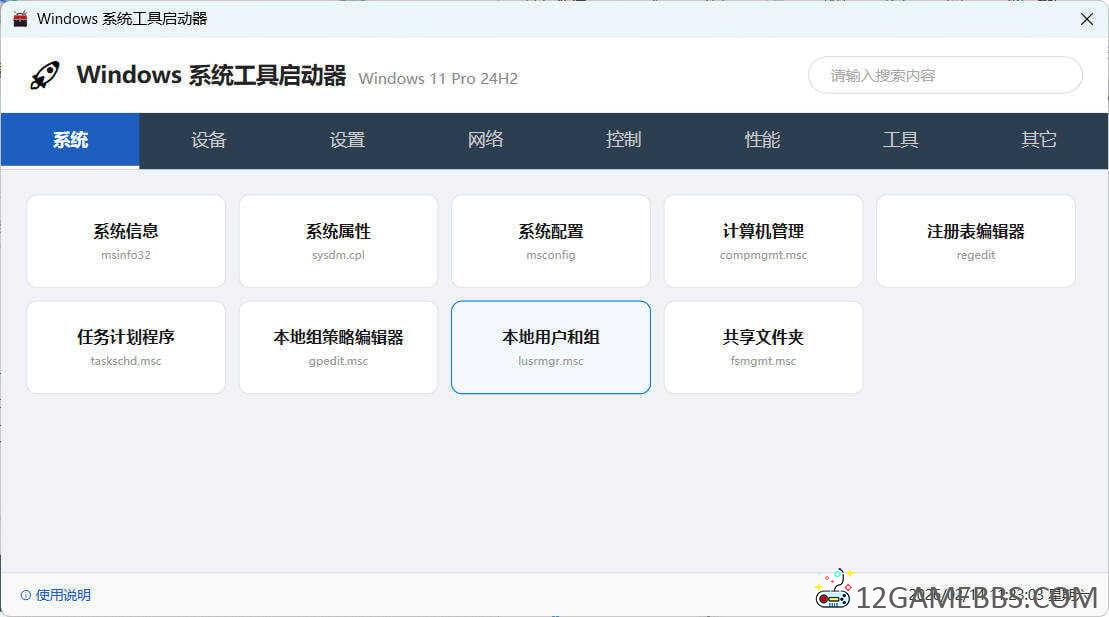Open the 使用说明 help link
Screen dimensions: 1109x617
pyautogui.click(x=63, y=595)
